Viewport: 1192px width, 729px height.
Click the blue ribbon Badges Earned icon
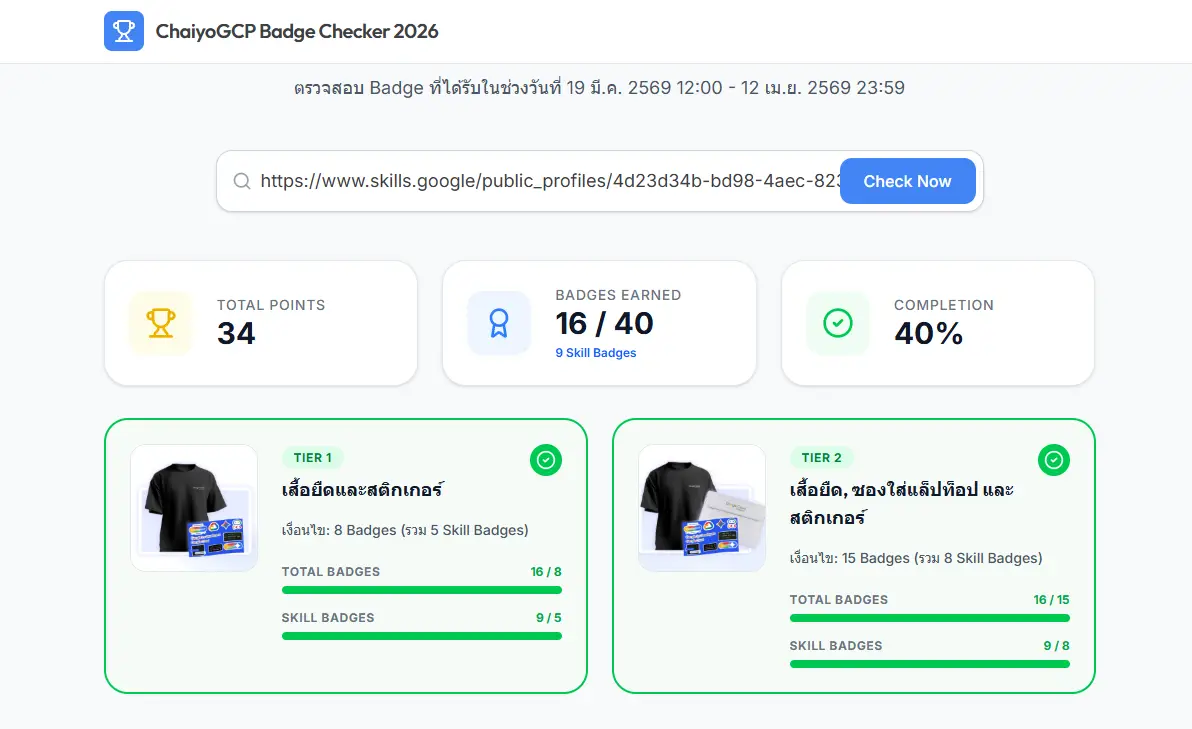pos(498,323)
